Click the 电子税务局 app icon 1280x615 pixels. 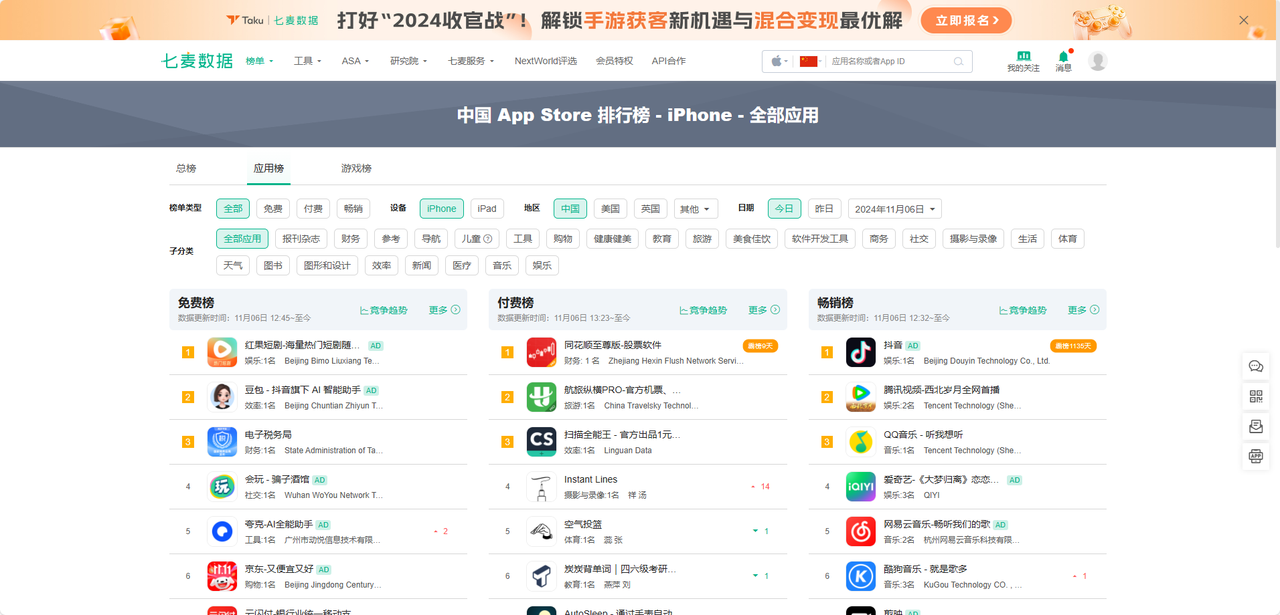pos(222,442)
